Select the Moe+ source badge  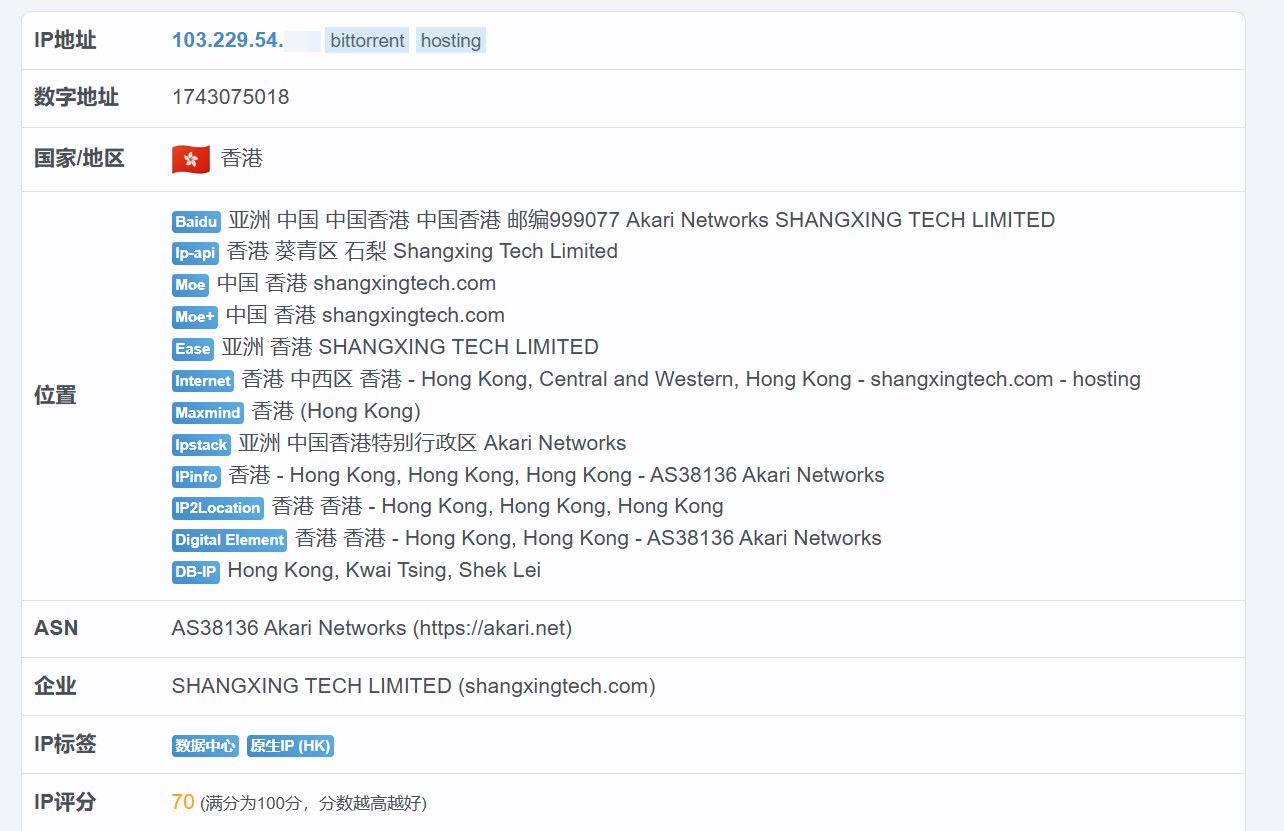195,317
